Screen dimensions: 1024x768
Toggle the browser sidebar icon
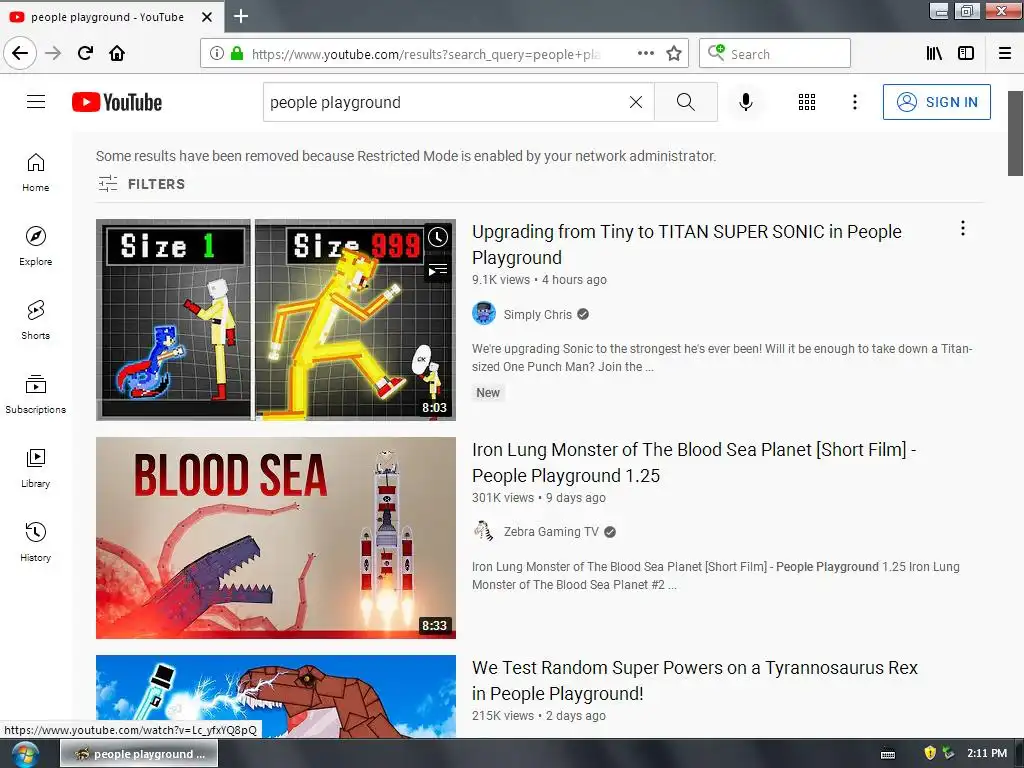[x=966, y=54]
